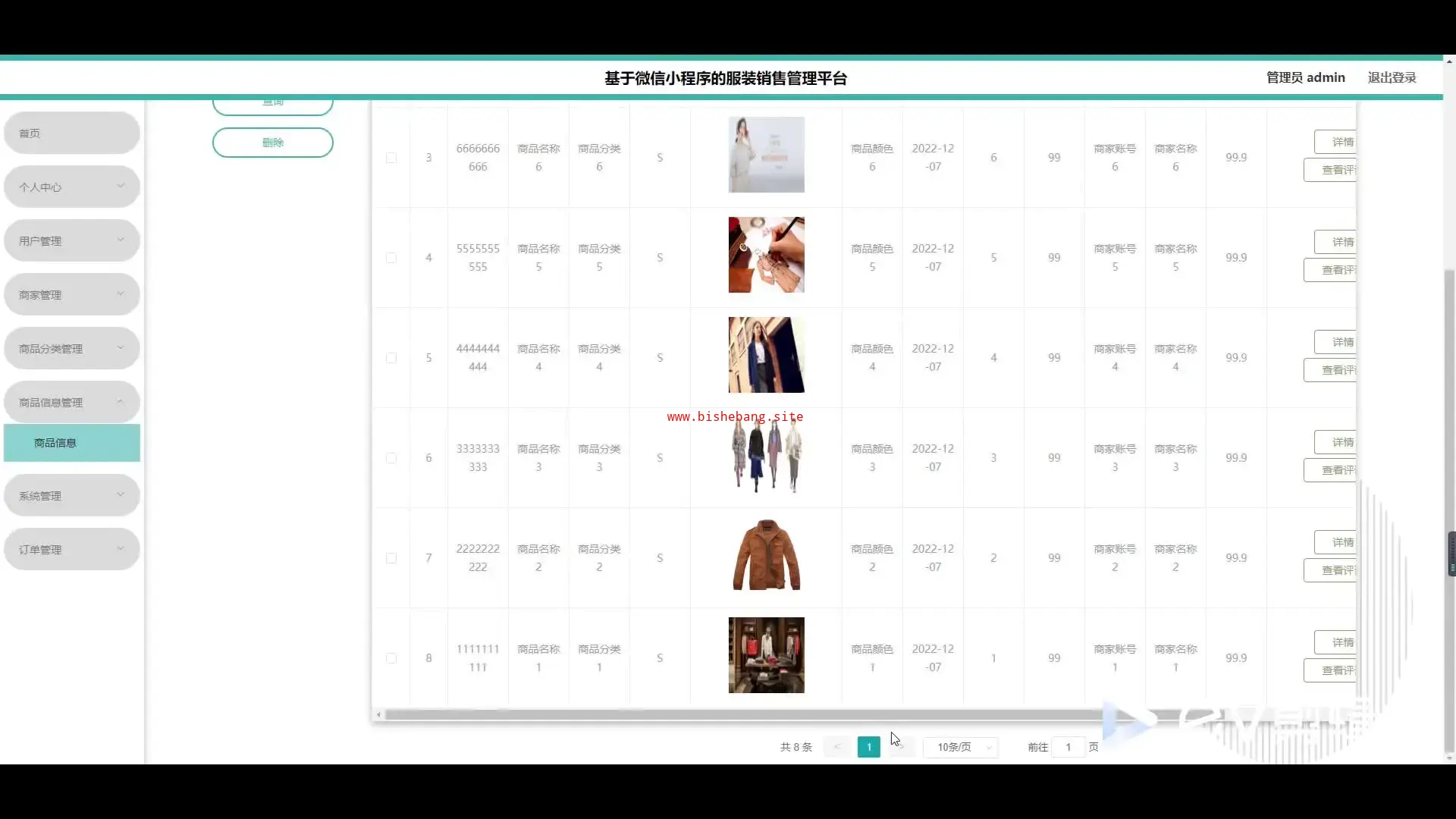This screenshot has height=819, width=1456.
Task: Tick the checkbox for row 3
Action: pyautogui.click(x=391, y=158)
